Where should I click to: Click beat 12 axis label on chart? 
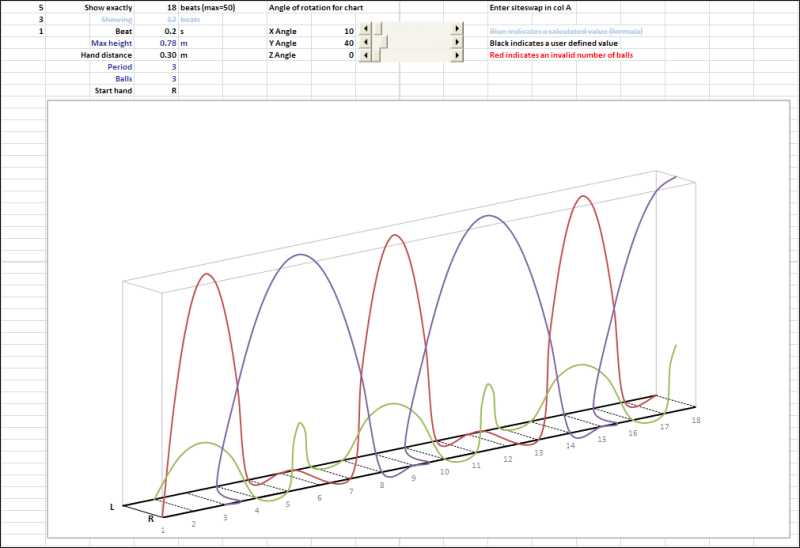point(508,459)
